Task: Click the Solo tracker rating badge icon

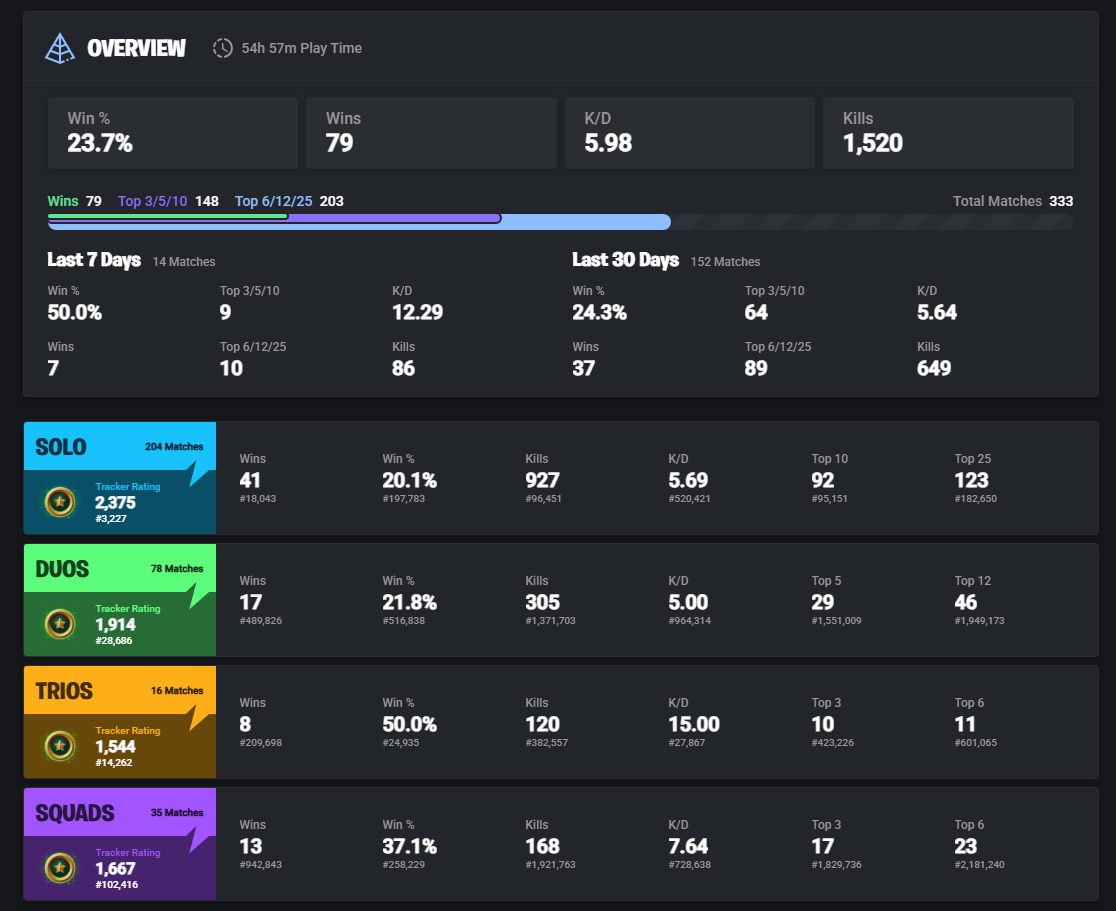Action: point(60,502)
